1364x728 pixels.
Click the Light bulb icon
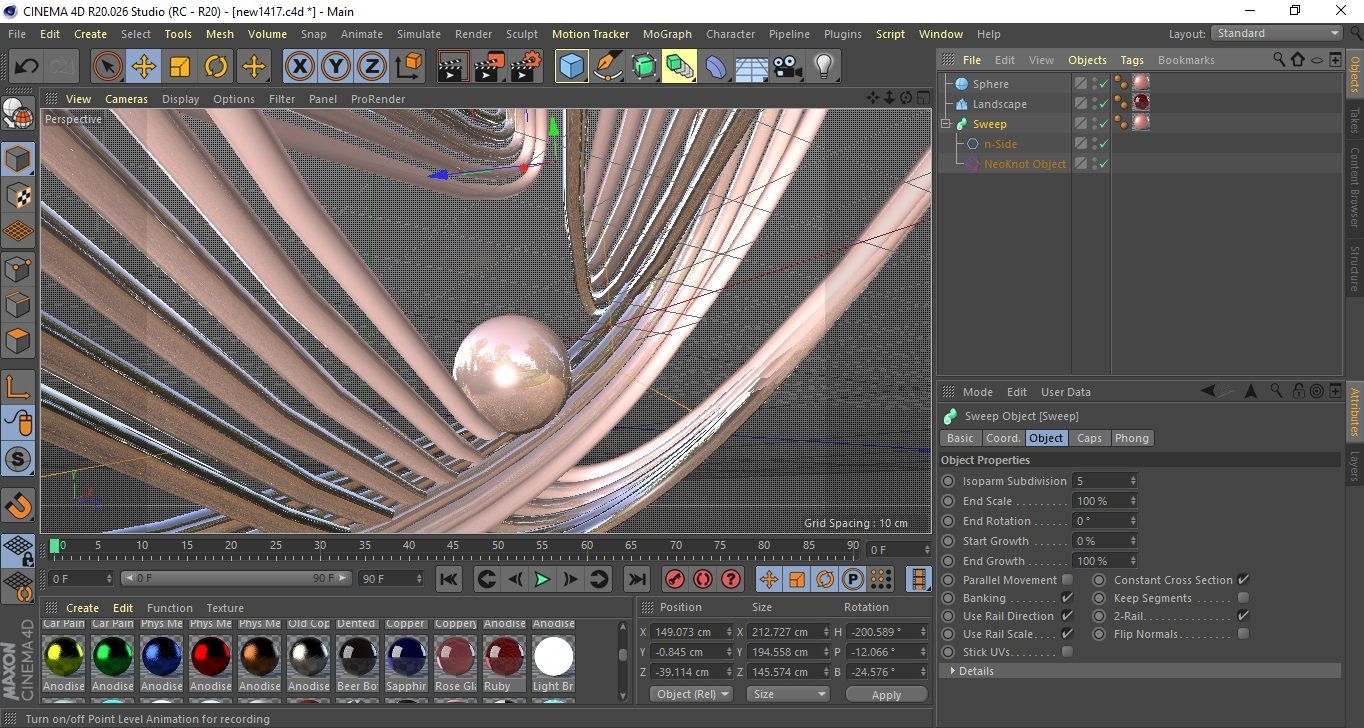point(823,67)
